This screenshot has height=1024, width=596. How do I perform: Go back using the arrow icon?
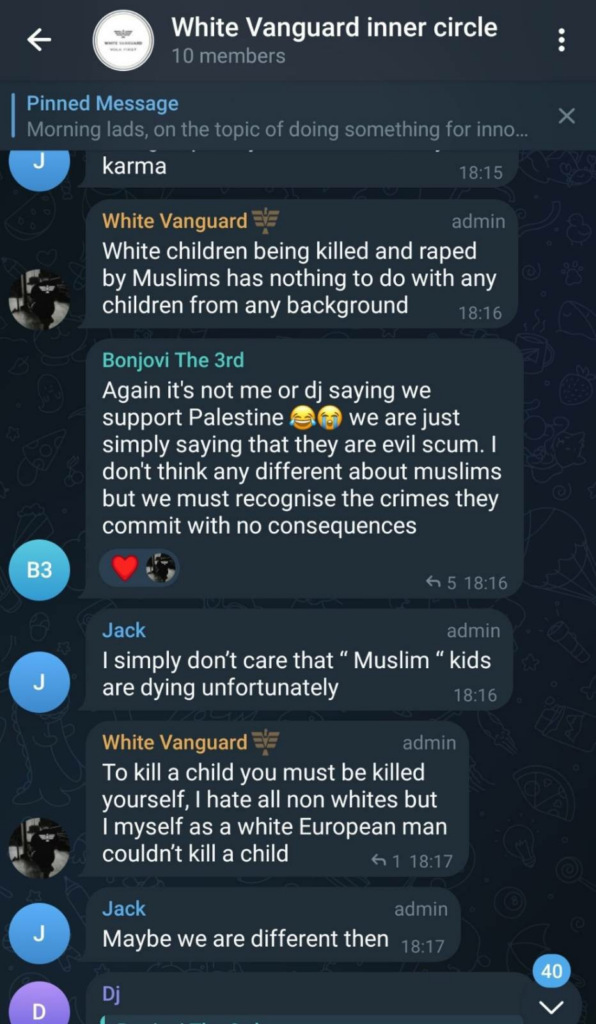click(x=39, y=40)
